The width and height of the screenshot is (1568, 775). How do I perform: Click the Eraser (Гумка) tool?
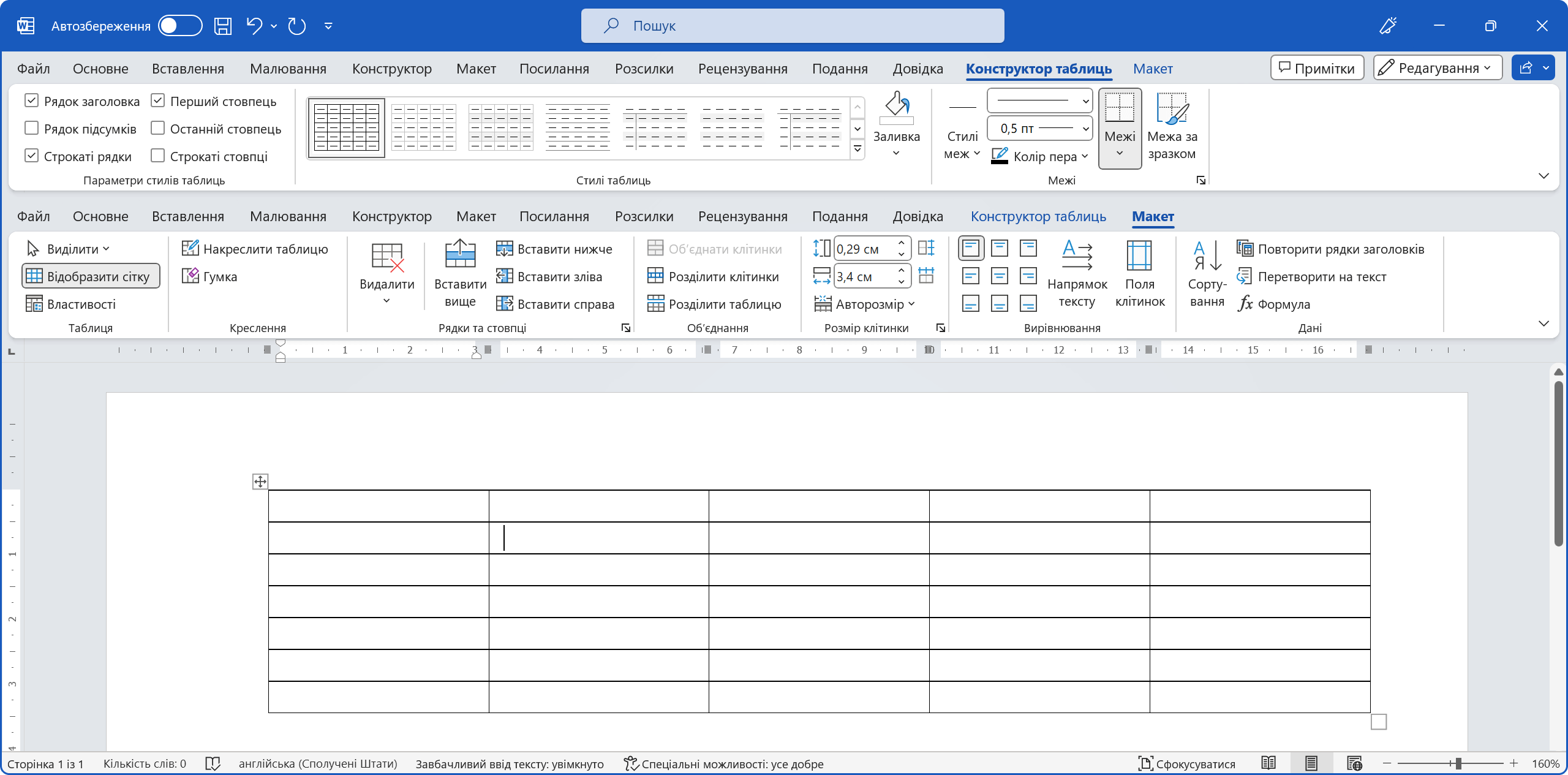(x=209, y=276)
